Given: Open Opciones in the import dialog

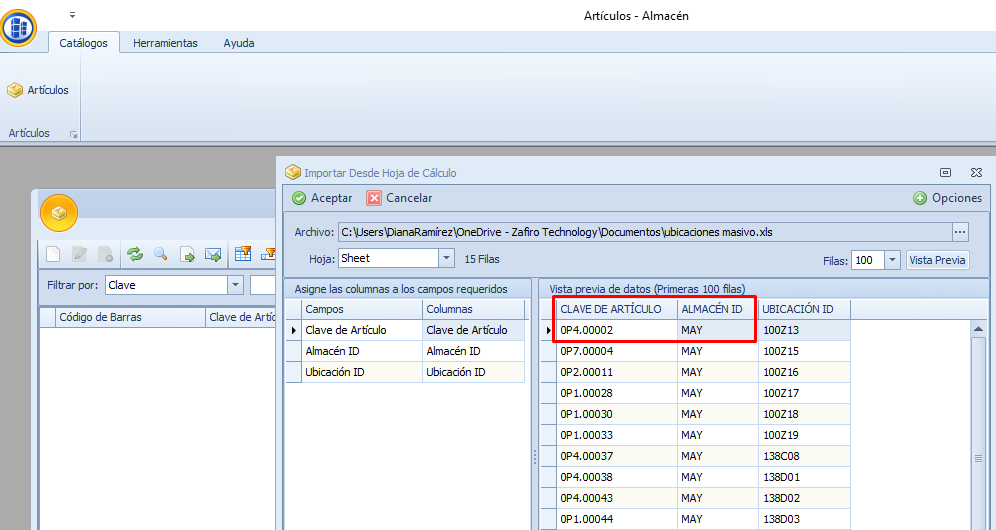Looking at the screenshot, I should click(947, 198).
